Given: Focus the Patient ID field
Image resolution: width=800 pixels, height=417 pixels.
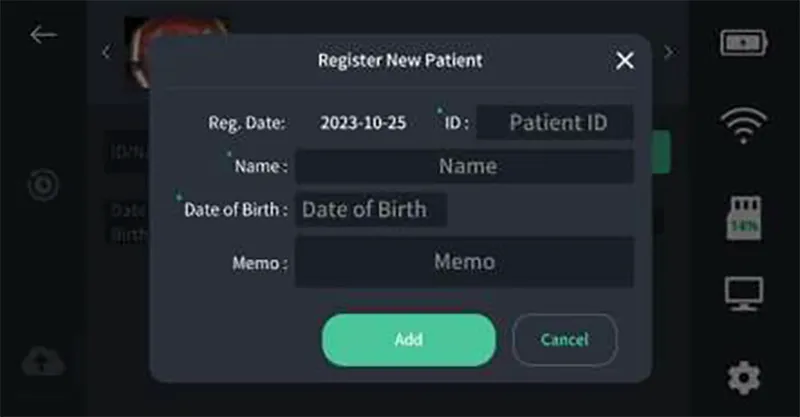Looking at the screenshot, I should 555,123.
